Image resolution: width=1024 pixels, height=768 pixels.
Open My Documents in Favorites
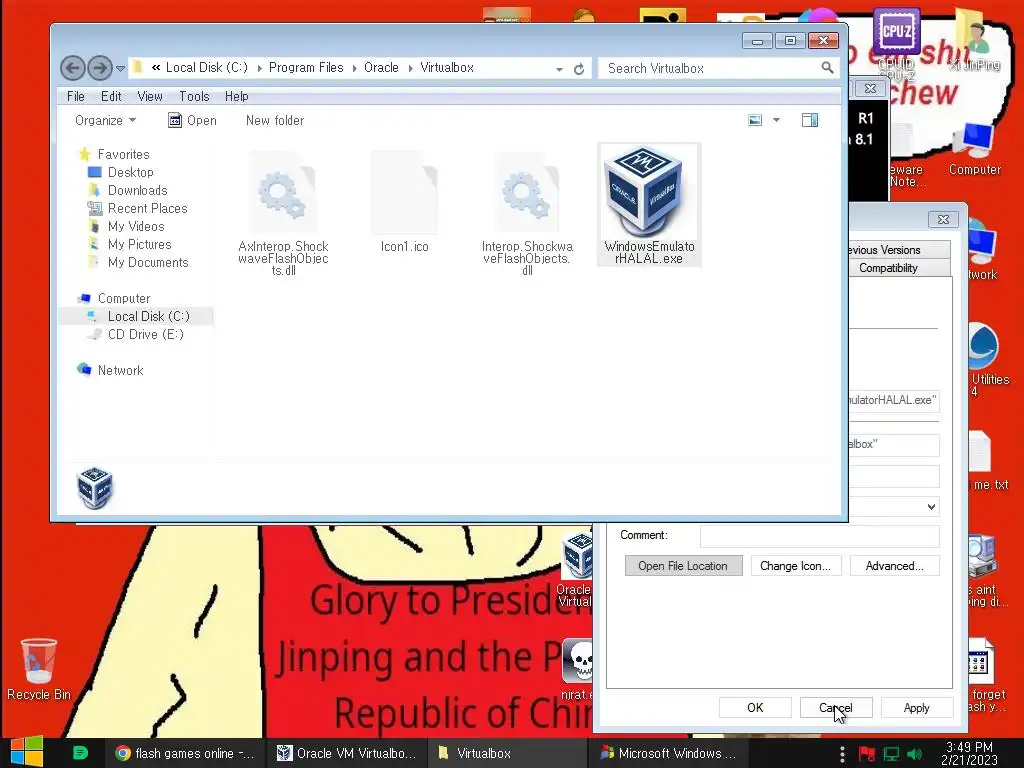(148, 262)
